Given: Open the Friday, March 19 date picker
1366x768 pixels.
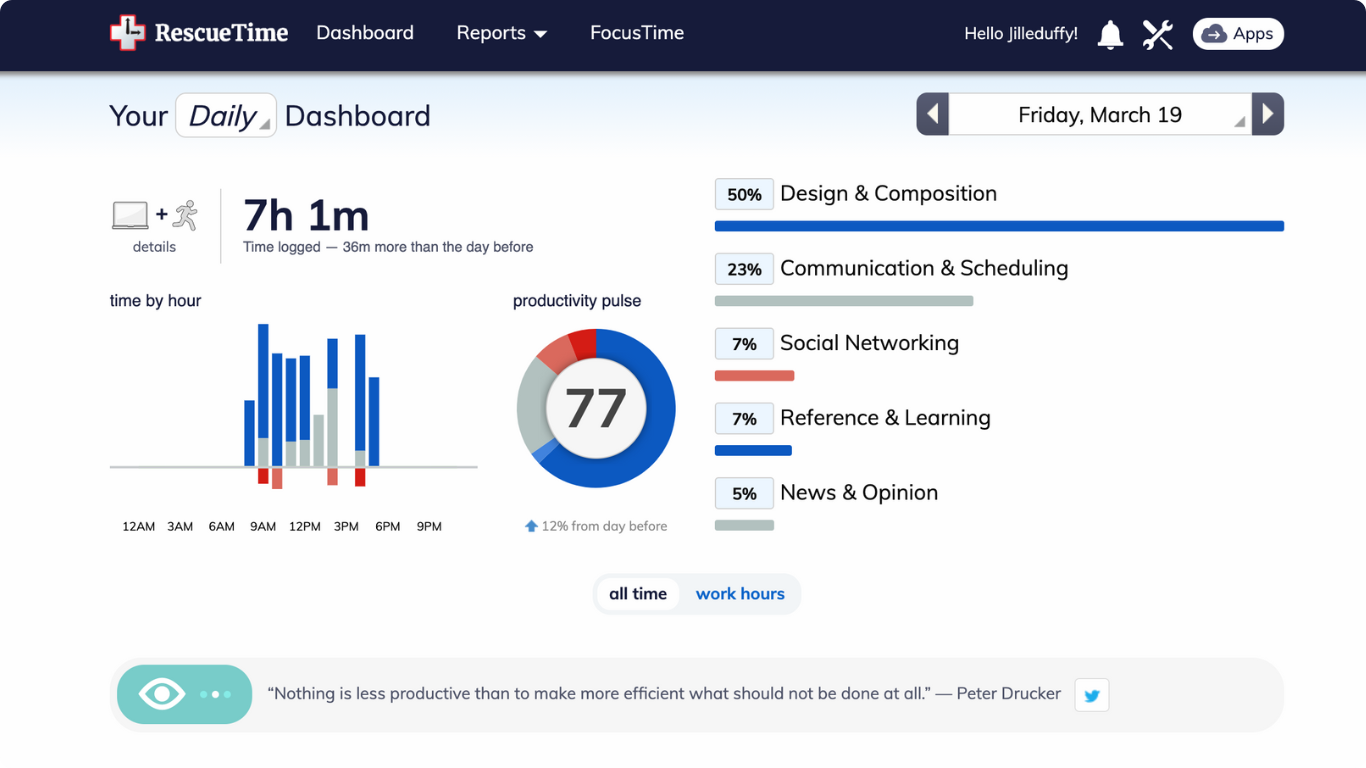Looking at the screenshot, I should [1100, 114].
